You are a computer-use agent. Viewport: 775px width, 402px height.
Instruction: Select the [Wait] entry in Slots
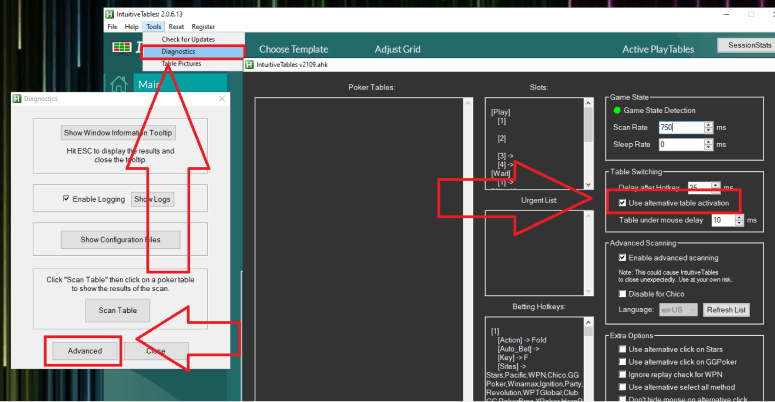(x=501, y=174)
